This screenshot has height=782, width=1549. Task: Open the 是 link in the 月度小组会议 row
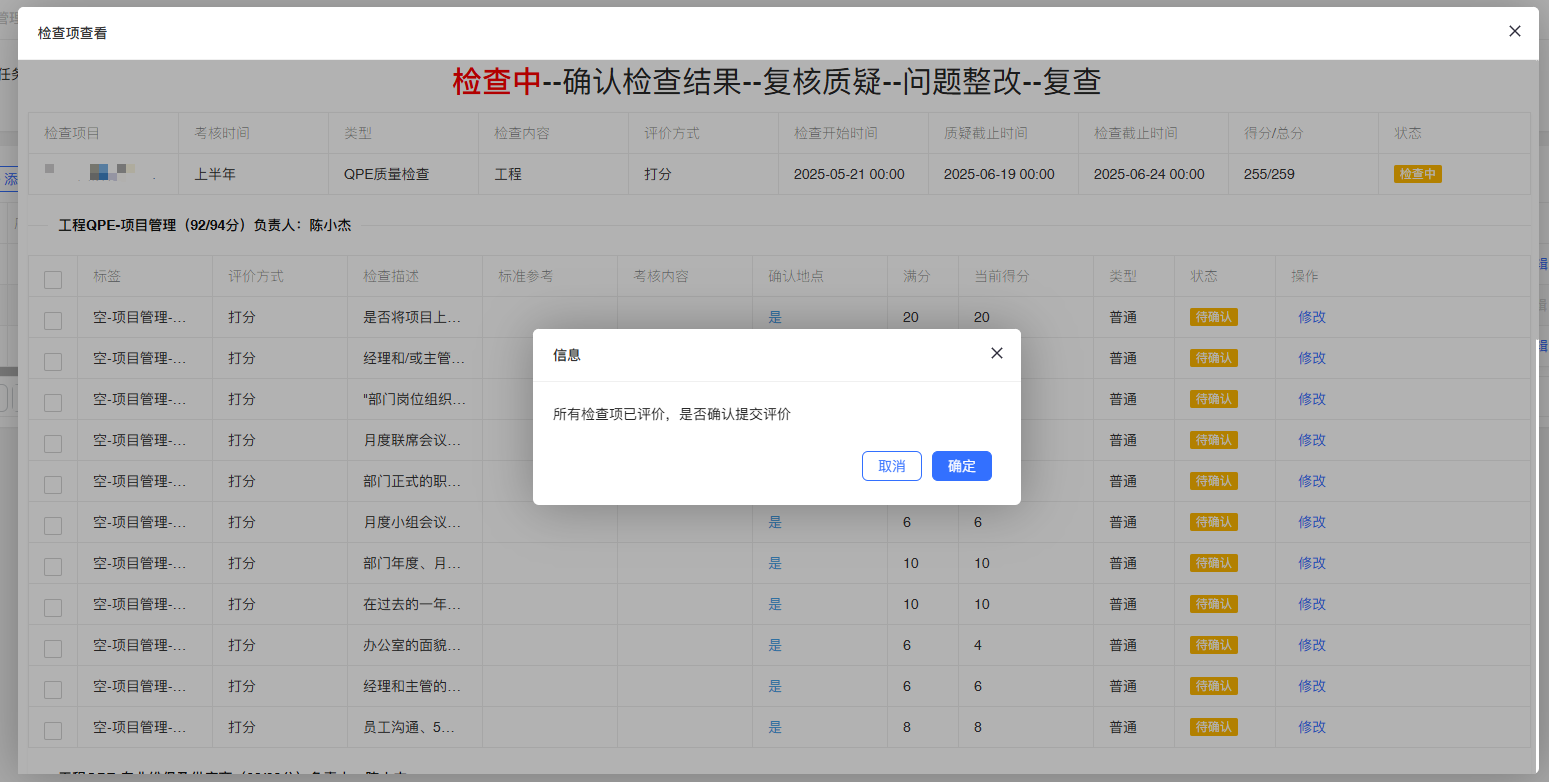pos(775,522)
